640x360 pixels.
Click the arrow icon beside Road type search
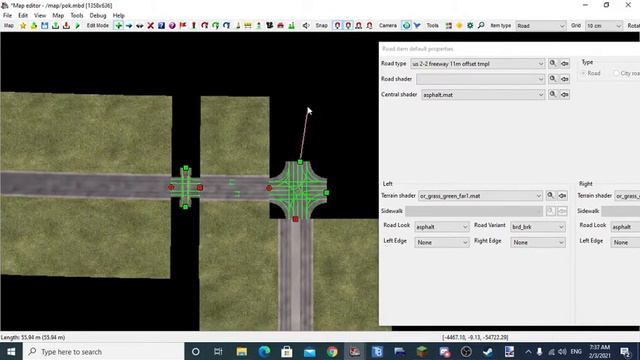point(565,64)
